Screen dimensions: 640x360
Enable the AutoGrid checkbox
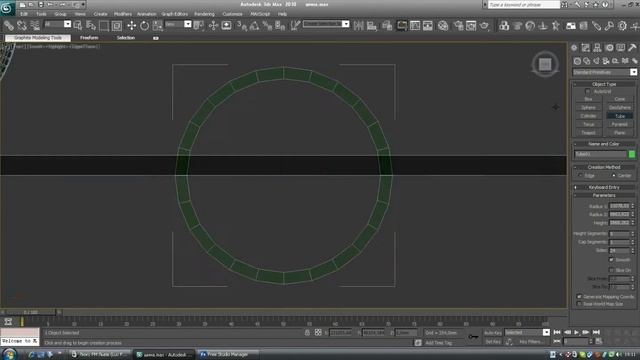pyautogui.click(x=587, y=91)
